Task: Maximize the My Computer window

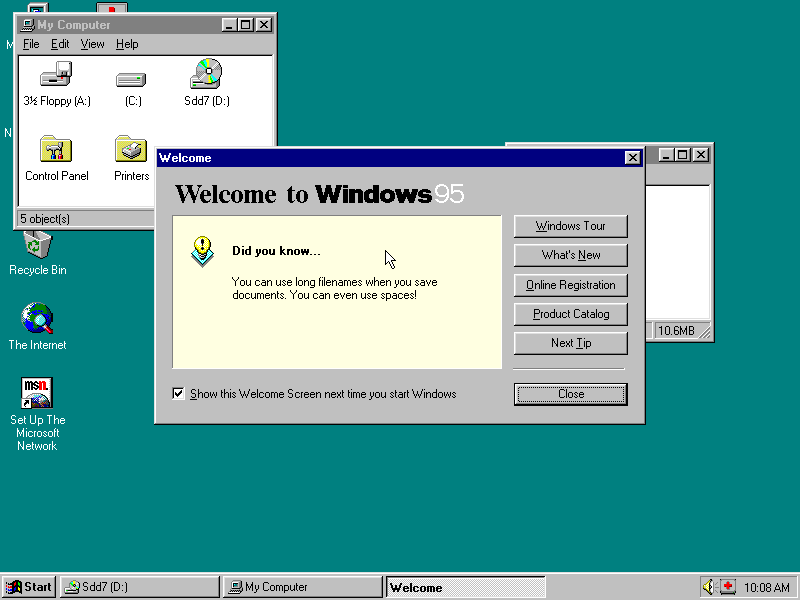Action: click(245, 24)
